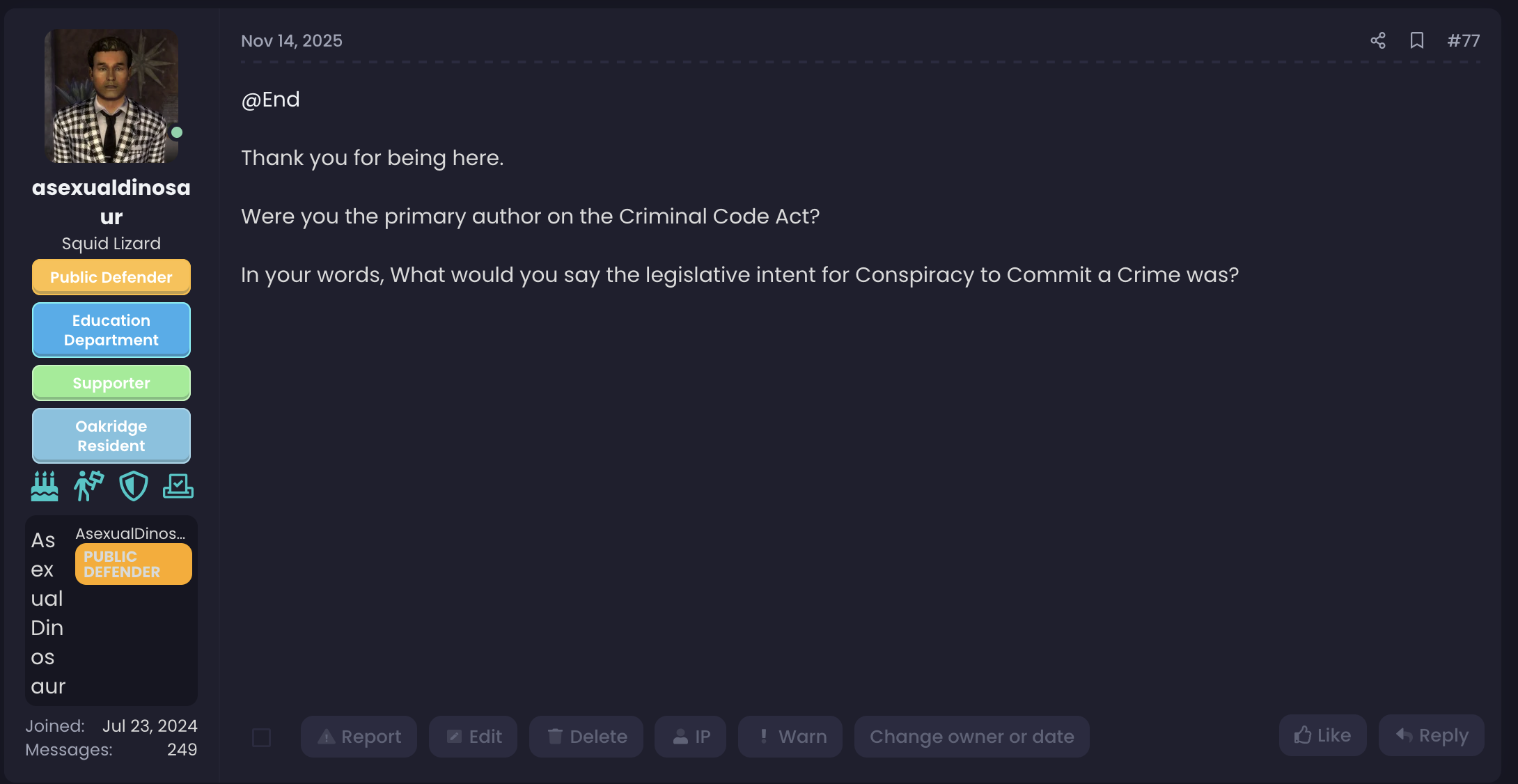Image resolution: width=1518 pixels, height=784 pixels.
Task: Click the shield badge icon
Action: [x=134, y=486]
